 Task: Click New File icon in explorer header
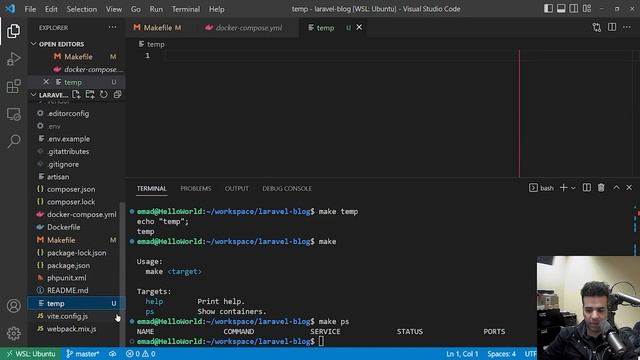76,95
